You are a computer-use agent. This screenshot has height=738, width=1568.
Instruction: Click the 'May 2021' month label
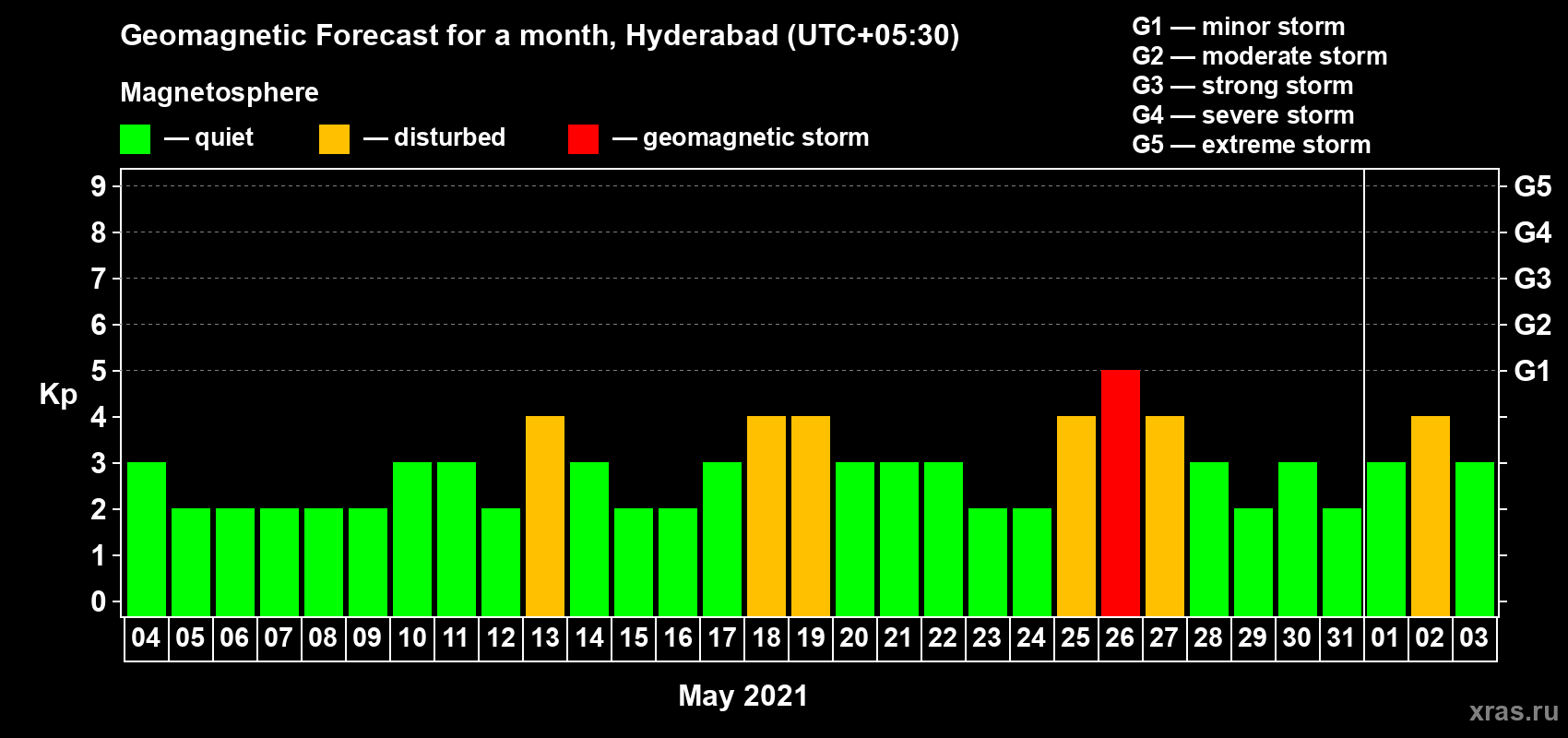[743, 696]
